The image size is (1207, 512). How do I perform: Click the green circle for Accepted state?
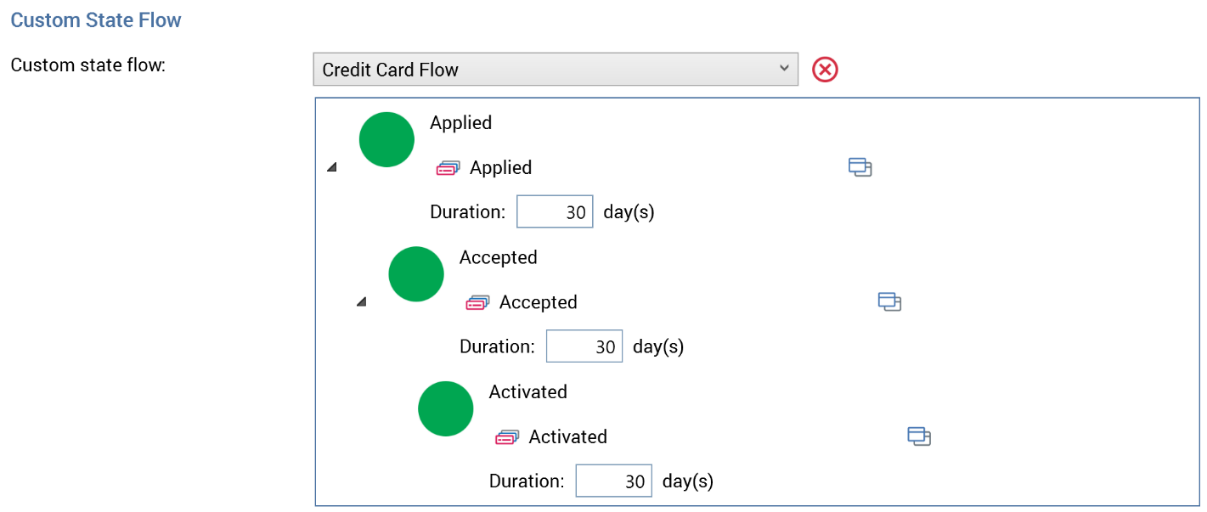[x=416, y=274]
